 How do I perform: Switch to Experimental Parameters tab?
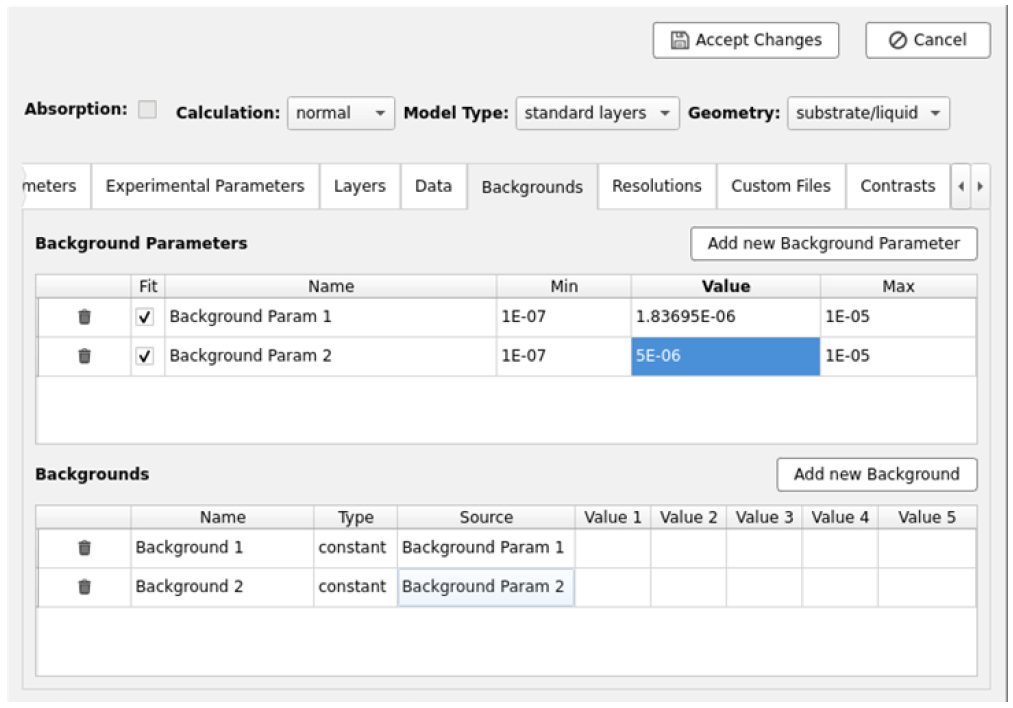[205, 186]
